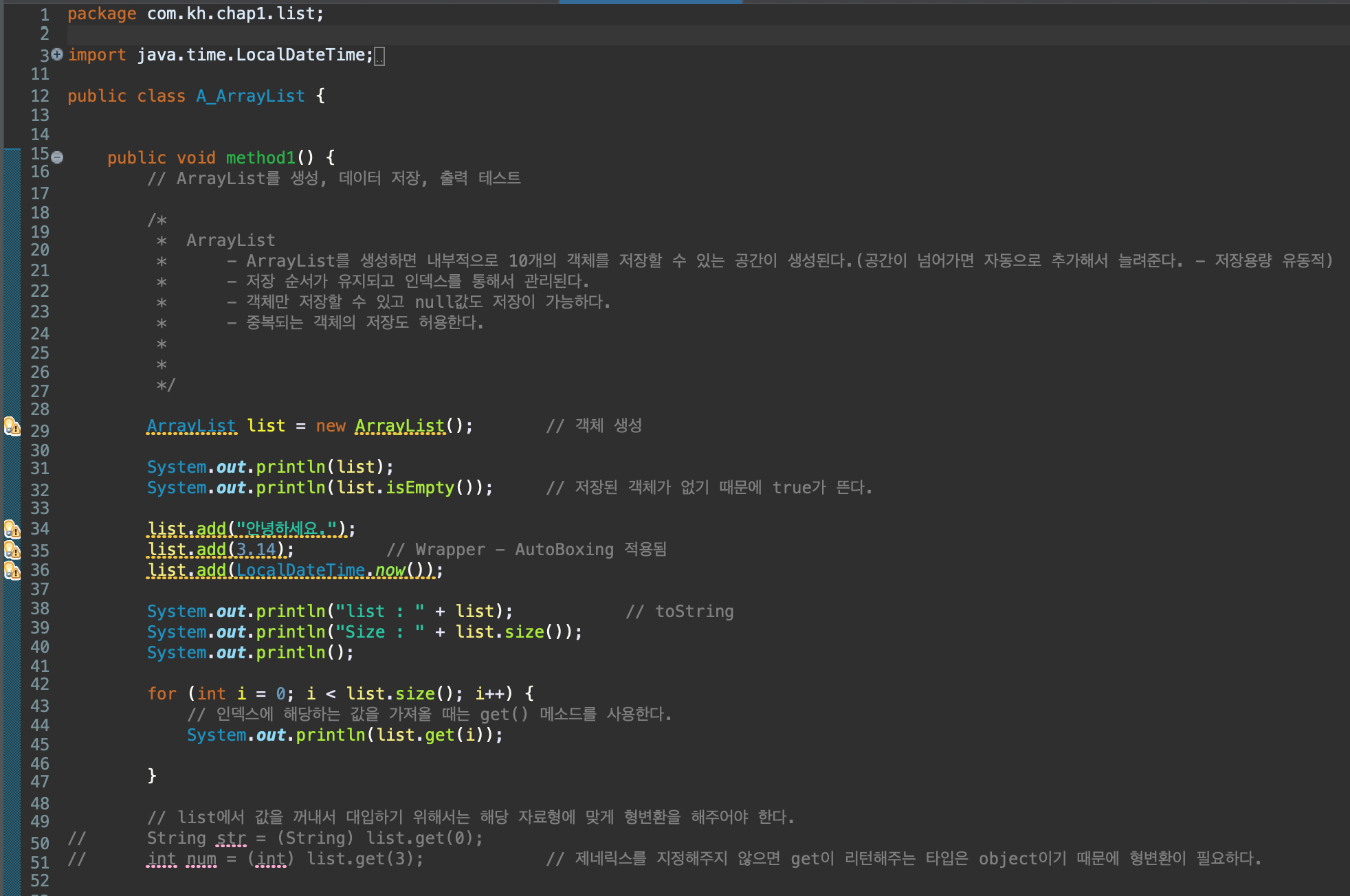Click line number 42 beside the for loop
The height and width of the screenshot is (896, 1350).
pyautogui.click(x=40, y=684)
